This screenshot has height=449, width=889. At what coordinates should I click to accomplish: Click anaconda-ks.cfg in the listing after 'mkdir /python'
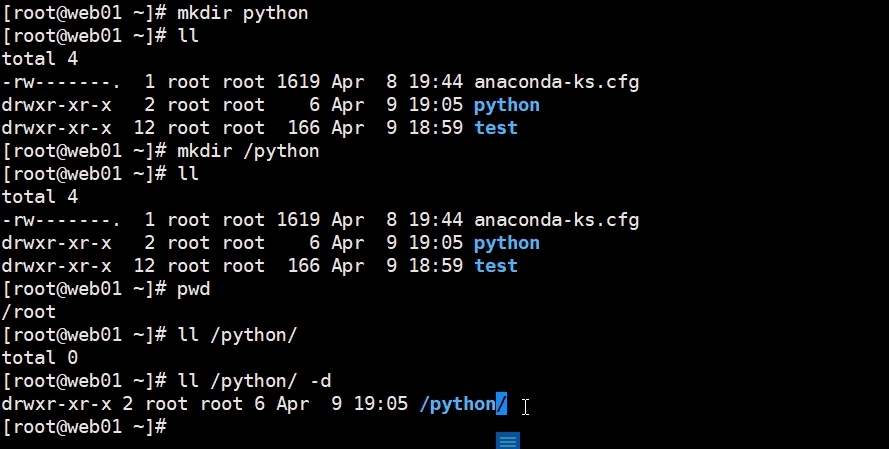point(557,220)
